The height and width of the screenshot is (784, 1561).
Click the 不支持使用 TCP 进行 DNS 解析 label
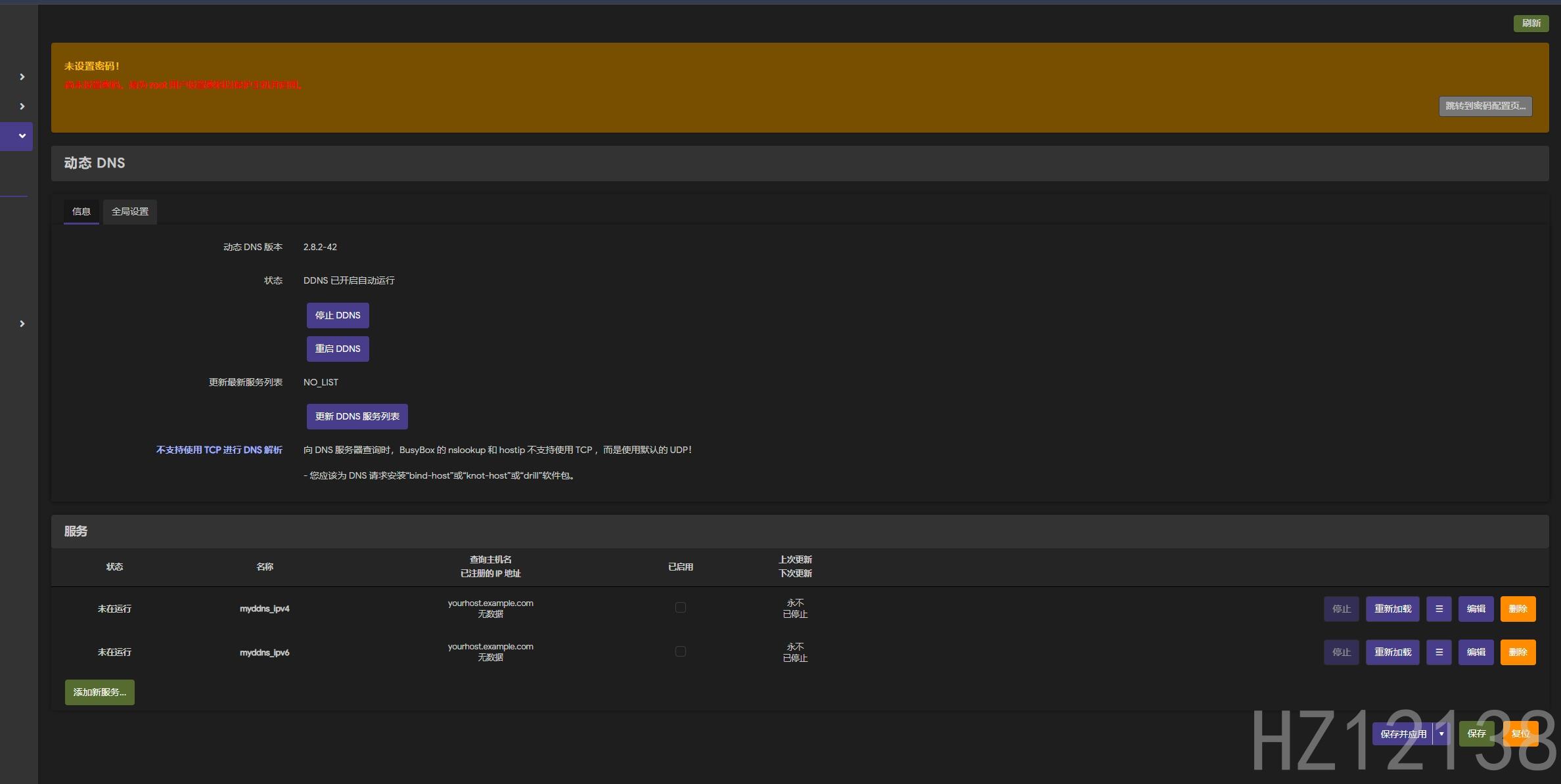point(219,450)
